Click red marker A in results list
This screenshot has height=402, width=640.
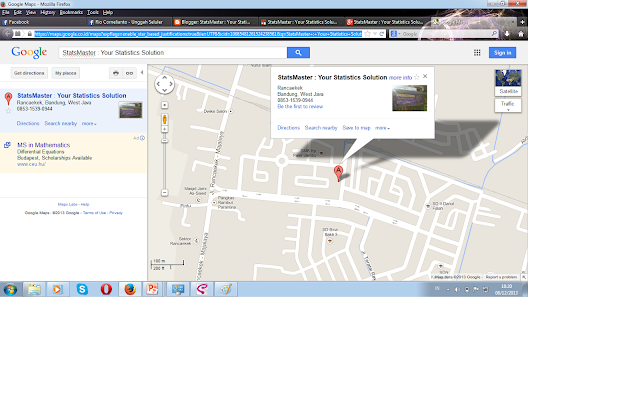8,99
